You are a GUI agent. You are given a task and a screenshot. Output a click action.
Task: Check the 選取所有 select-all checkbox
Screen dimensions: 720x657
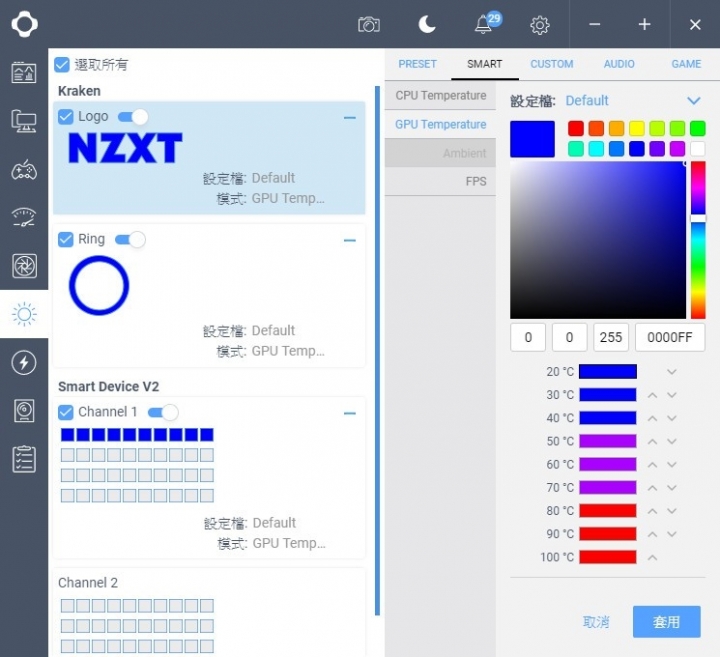62,65
